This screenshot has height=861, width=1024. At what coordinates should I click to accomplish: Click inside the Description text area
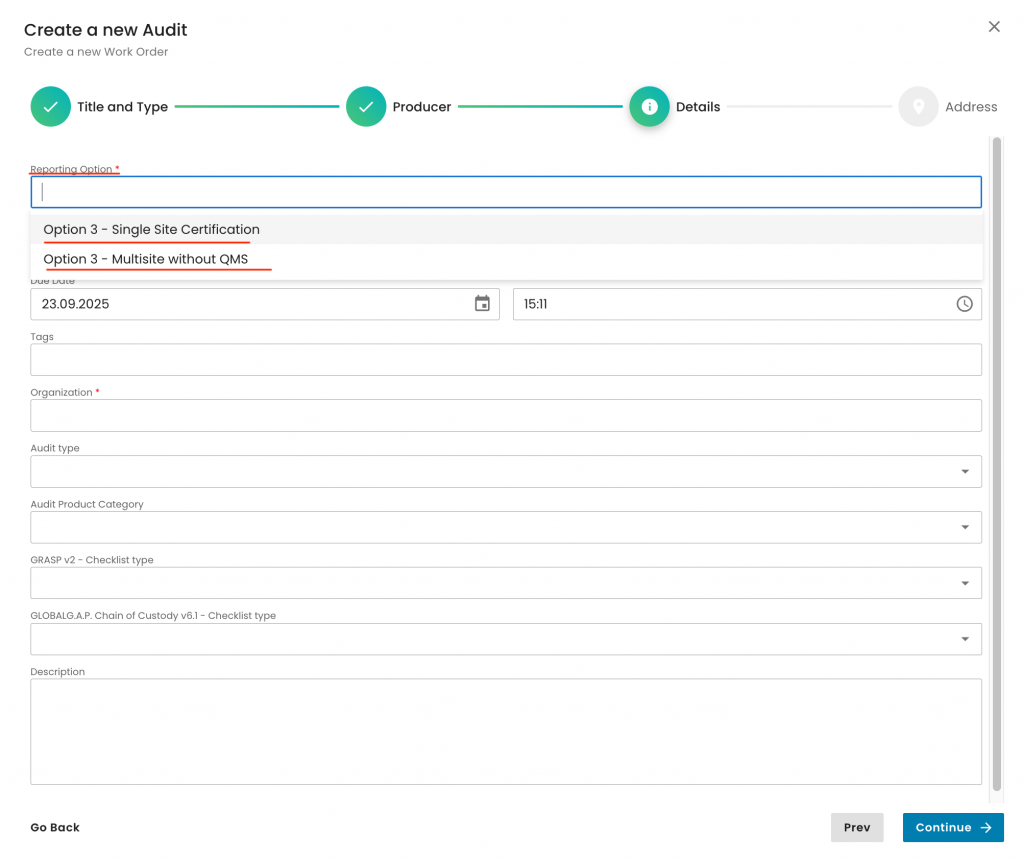pyautogui.click(x=506, y=732)
